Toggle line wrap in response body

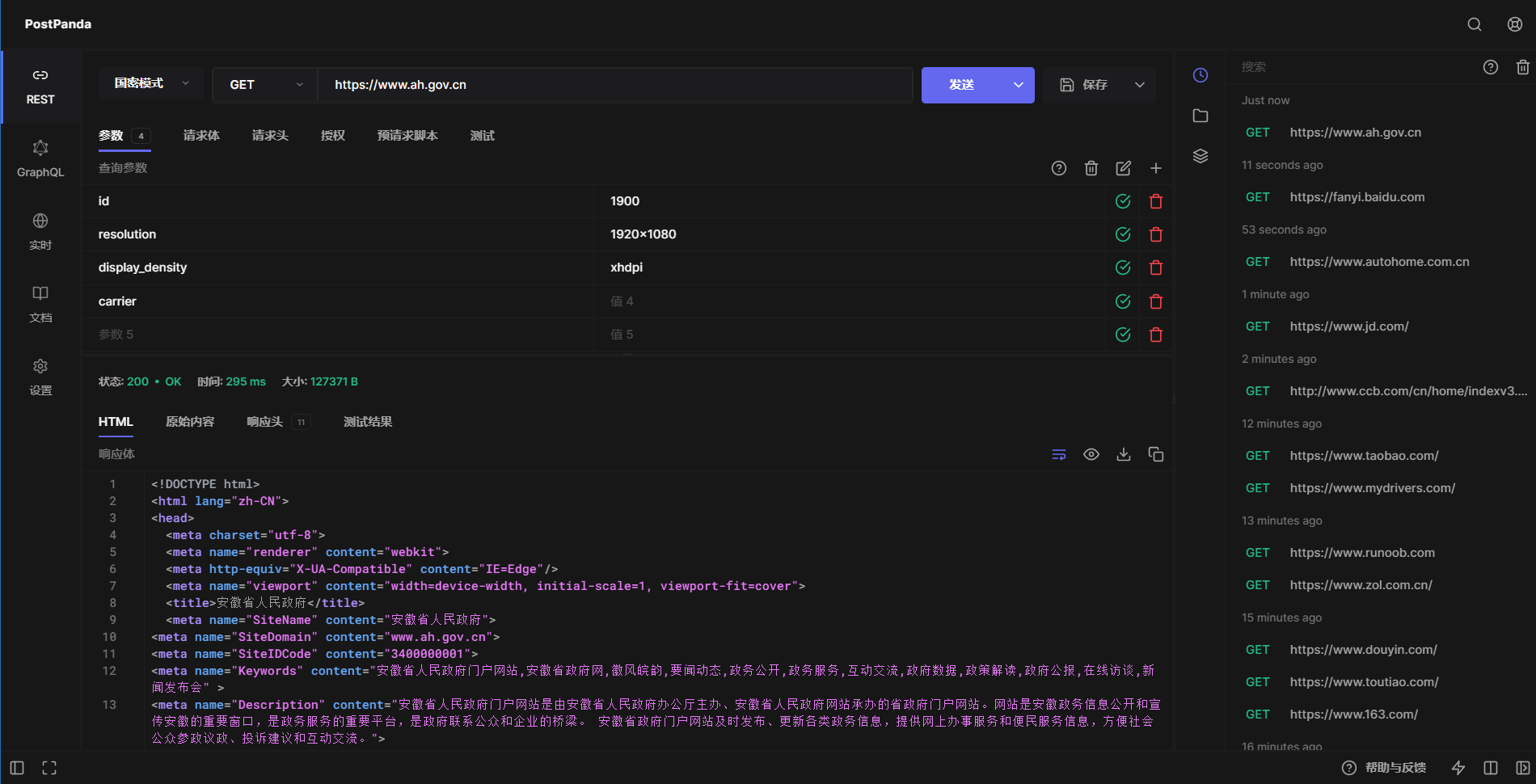(x=1059, y=454)
